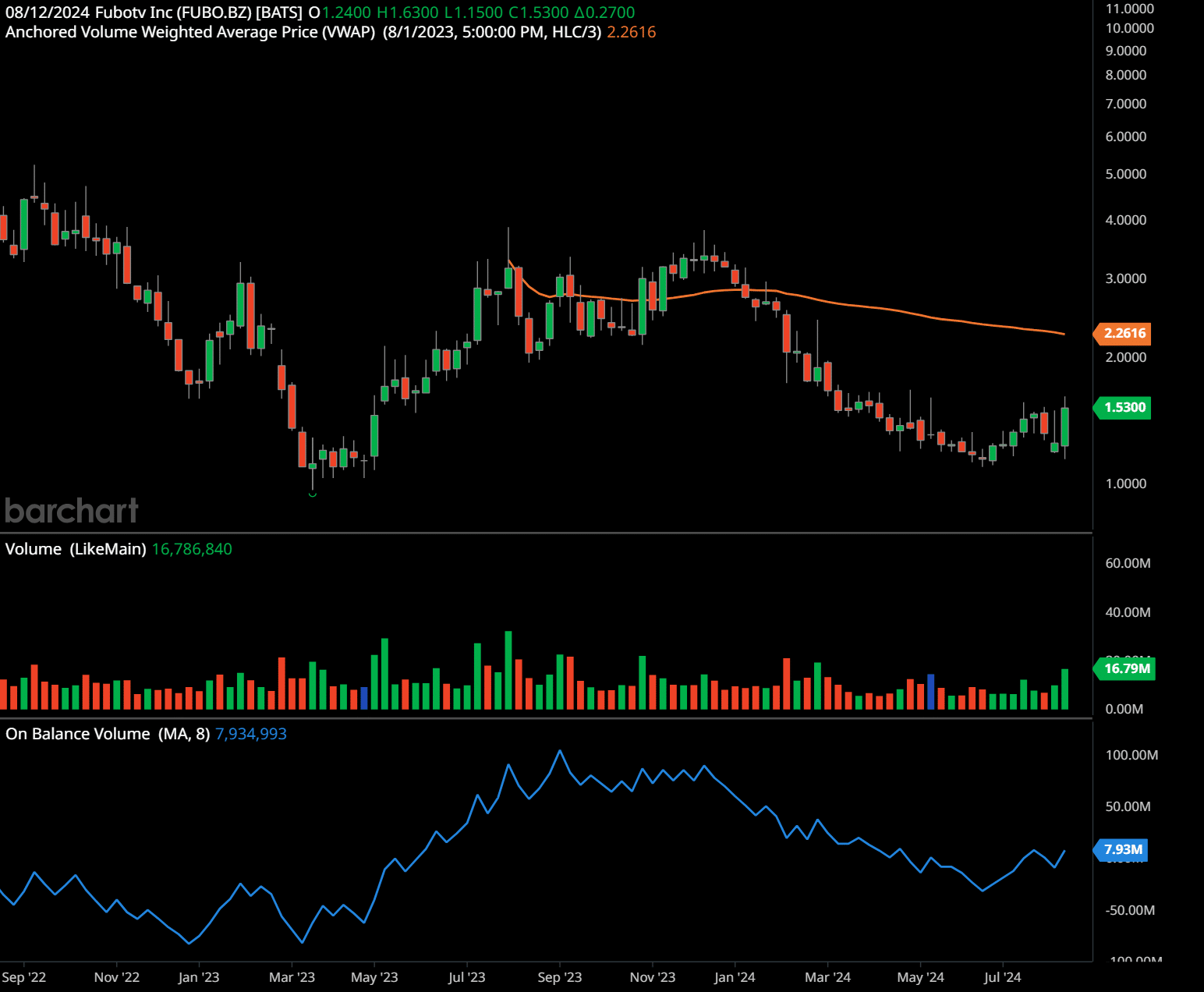Click the -50.00M OBV axis label
The width and height of the screenshot is (1204, 992).
point(1130,910)
